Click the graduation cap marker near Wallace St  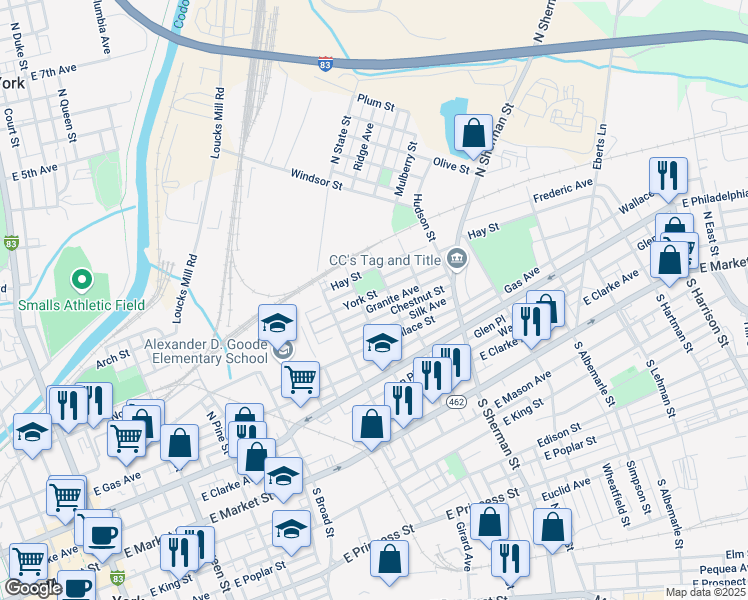382,344
